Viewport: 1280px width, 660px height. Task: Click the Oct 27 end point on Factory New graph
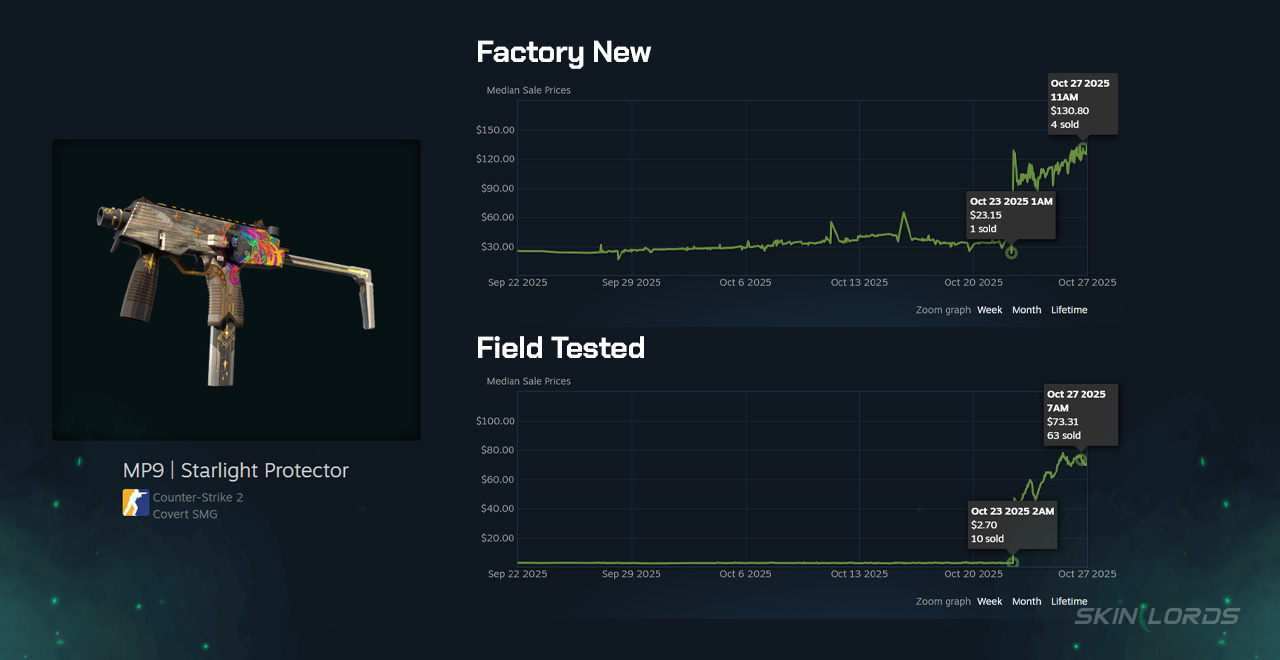1086,146
